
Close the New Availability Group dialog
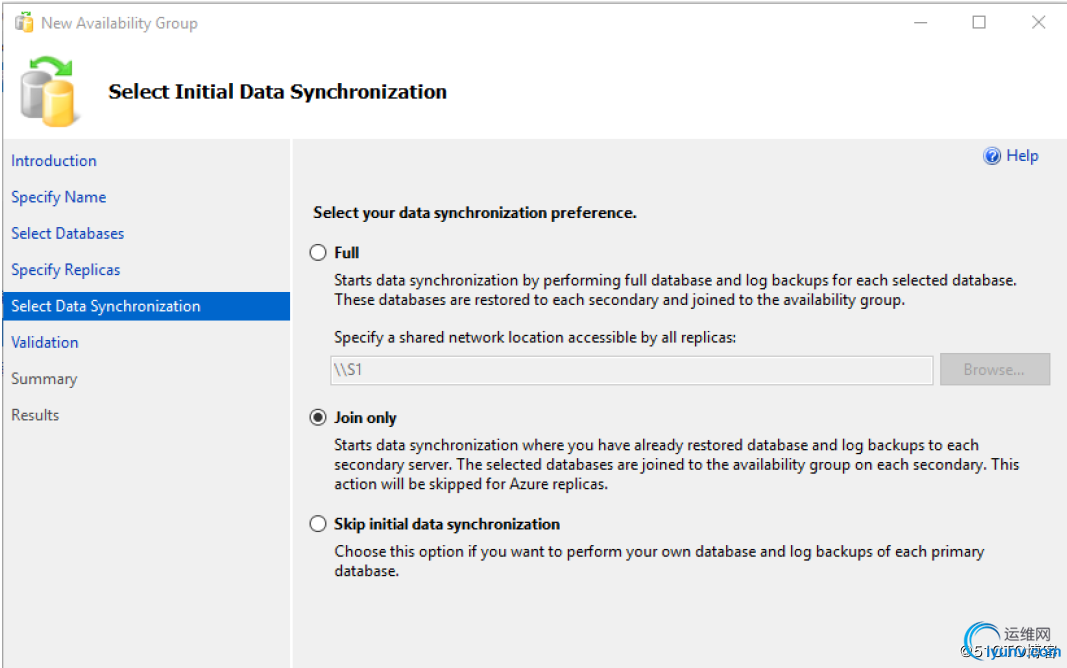1038,23
